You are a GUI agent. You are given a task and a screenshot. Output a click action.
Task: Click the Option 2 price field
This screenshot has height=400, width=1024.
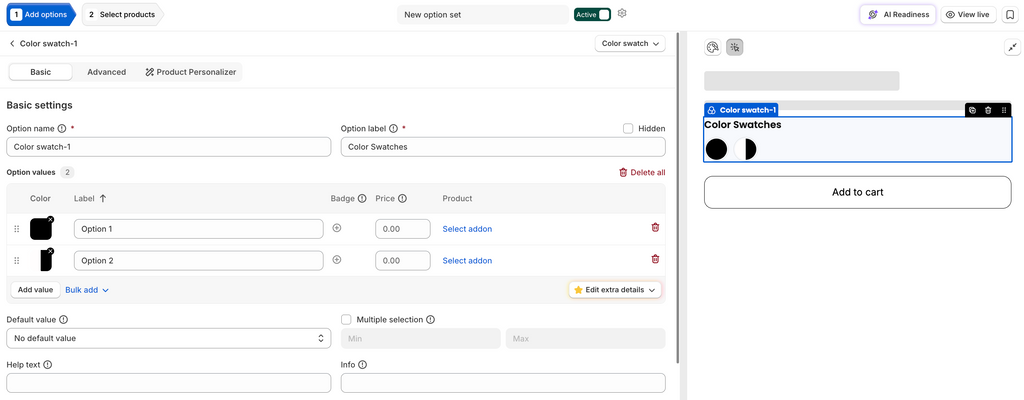(403, 260)
